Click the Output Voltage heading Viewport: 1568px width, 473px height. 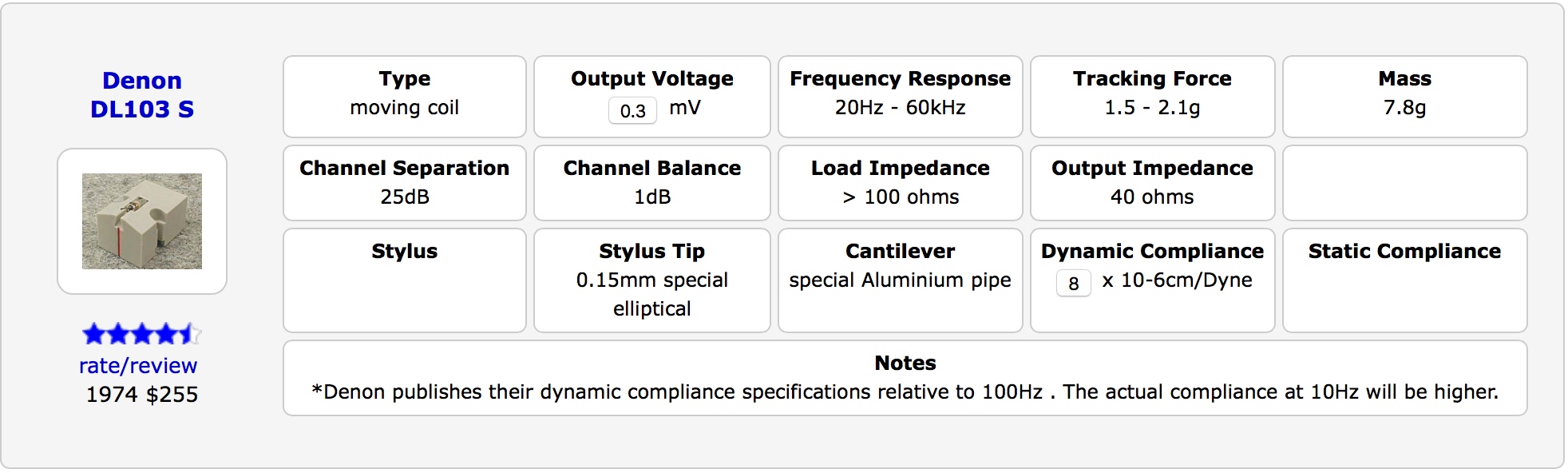point(651,79)
